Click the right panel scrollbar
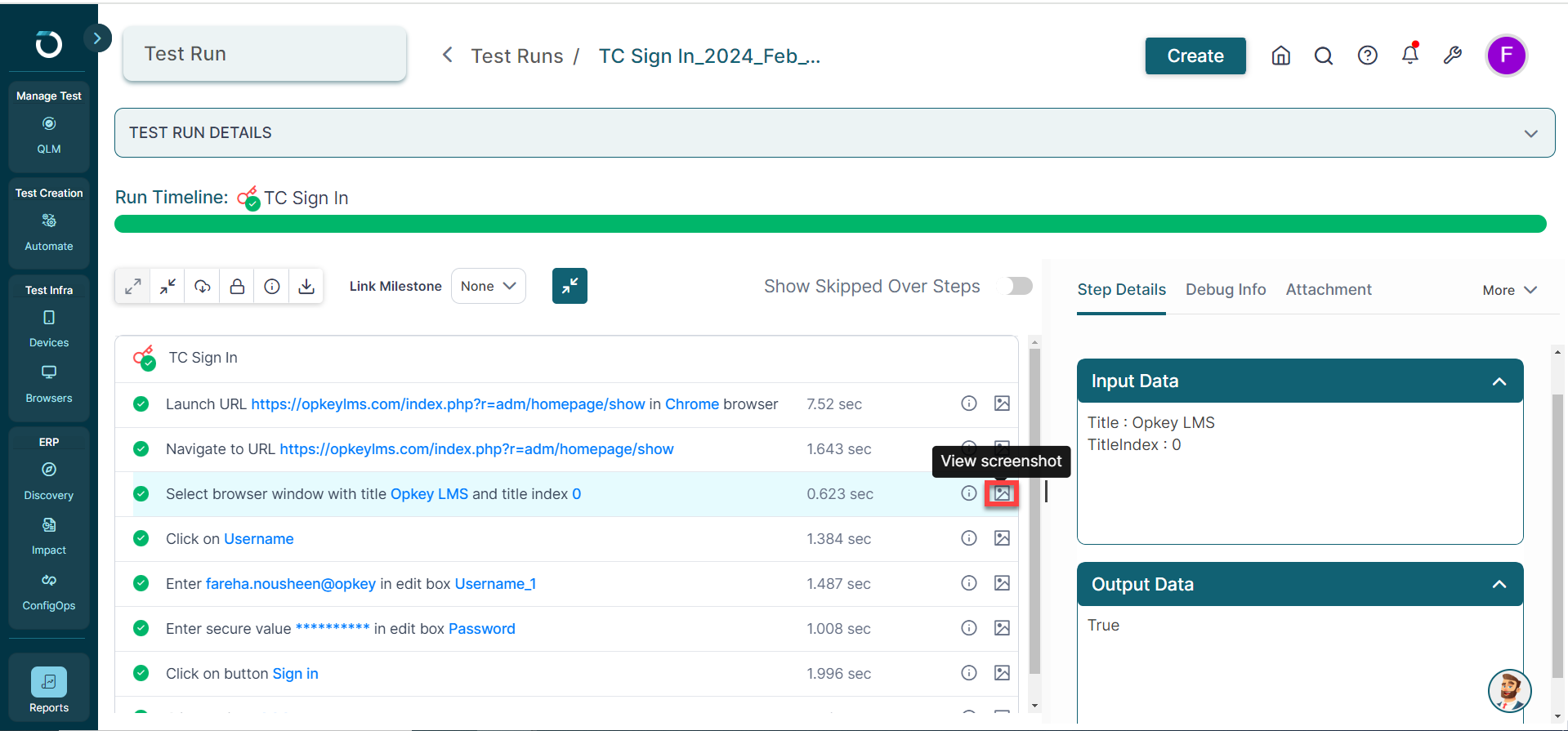The image size is (1568, 731). 1557,535
